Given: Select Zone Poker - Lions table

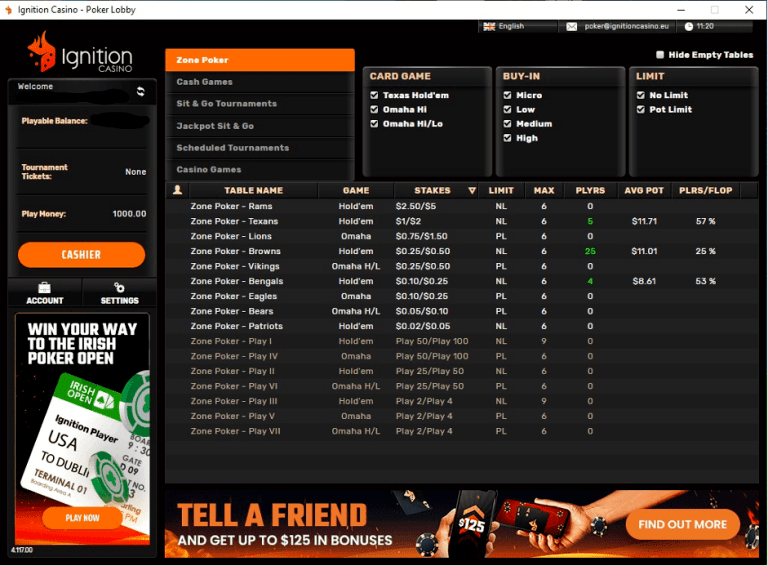Looking at the screenshot, I should pyautogui.click(x=461, y=236).
